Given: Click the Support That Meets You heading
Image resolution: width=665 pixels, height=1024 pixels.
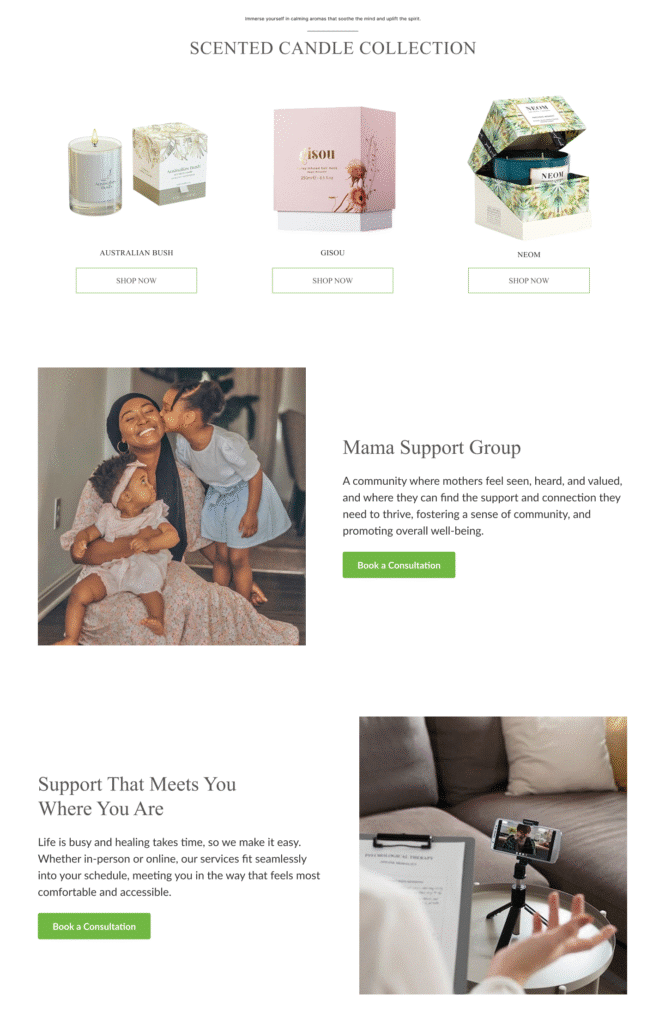Looking at the screenshot, I should coord(137,796).
